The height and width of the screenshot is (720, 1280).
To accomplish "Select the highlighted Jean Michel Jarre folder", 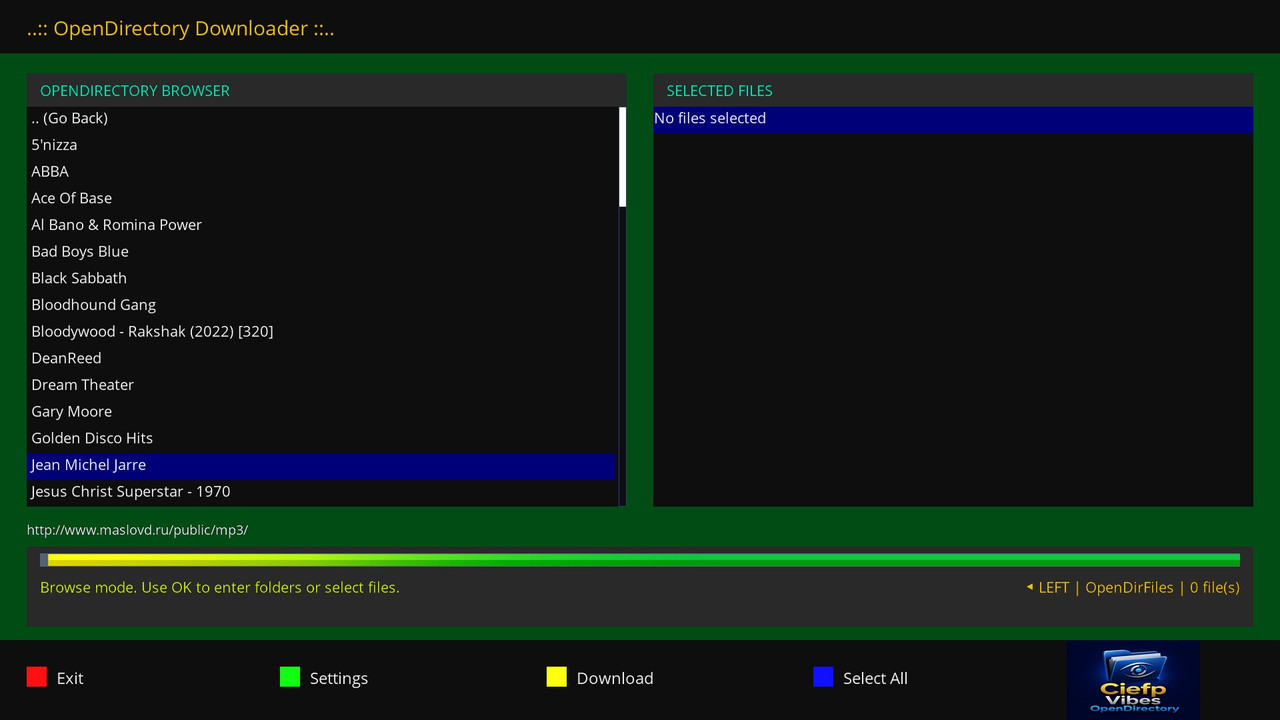I will click(x=321, y=465).
